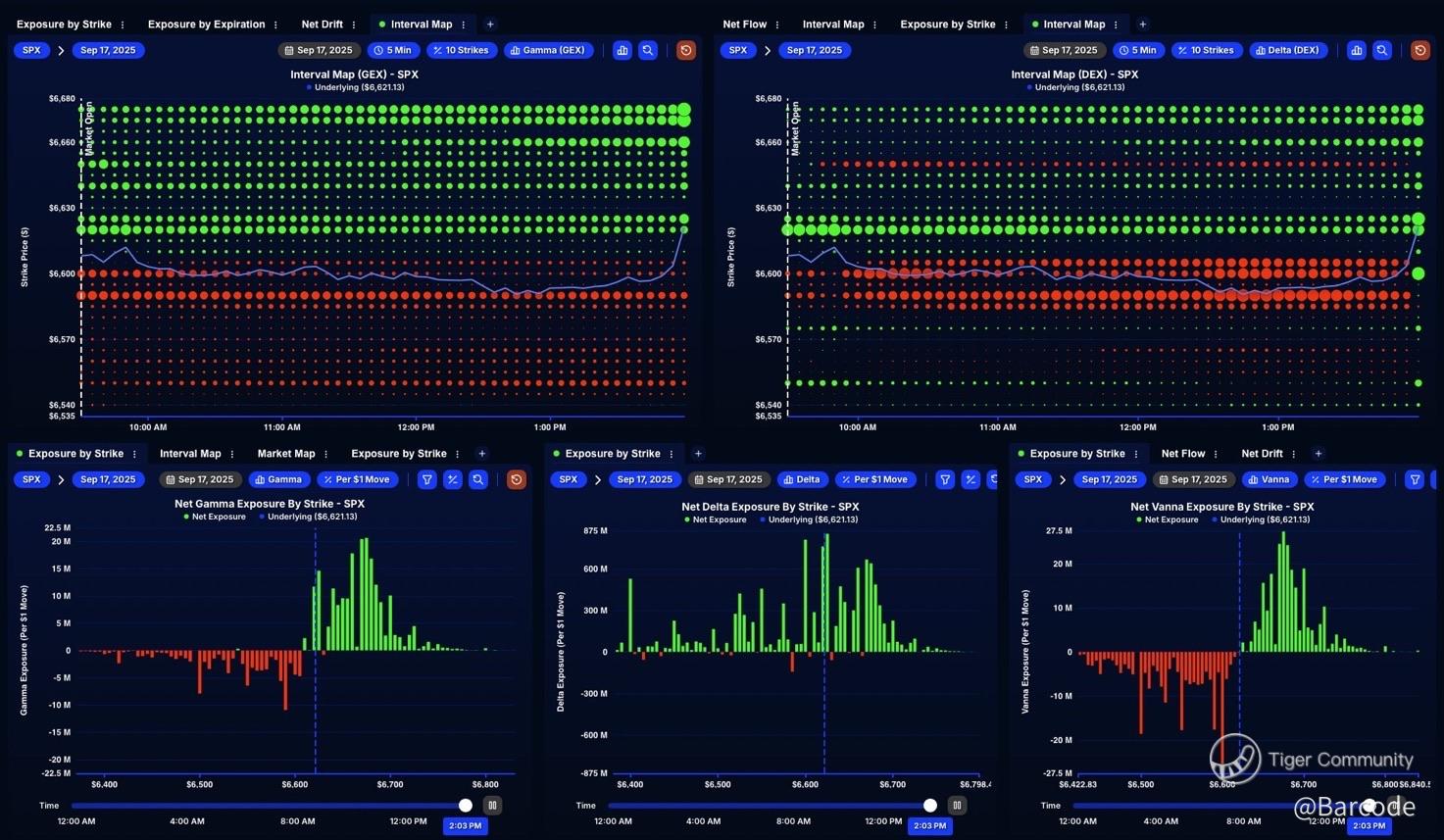Click the chart type icon in DEX panel
This screenshot has height=840, width=1444.
tap(1356, 50)
